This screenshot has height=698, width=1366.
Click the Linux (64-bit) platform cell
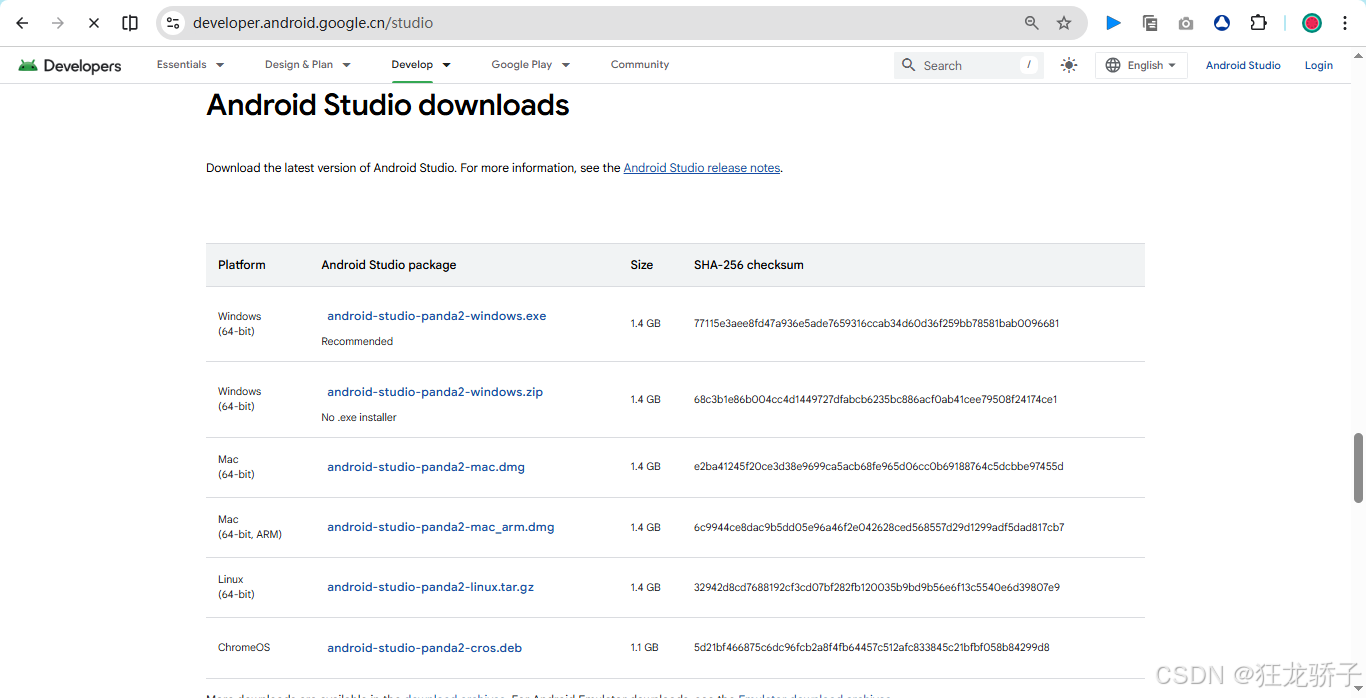point(237,587)
